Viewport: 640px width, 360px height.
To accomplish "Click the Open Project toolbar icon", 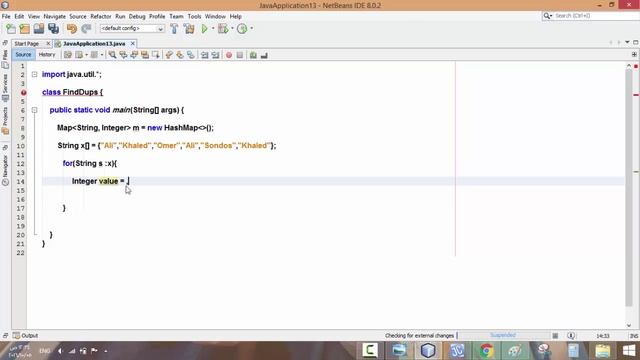I will (x=39, y=29).
